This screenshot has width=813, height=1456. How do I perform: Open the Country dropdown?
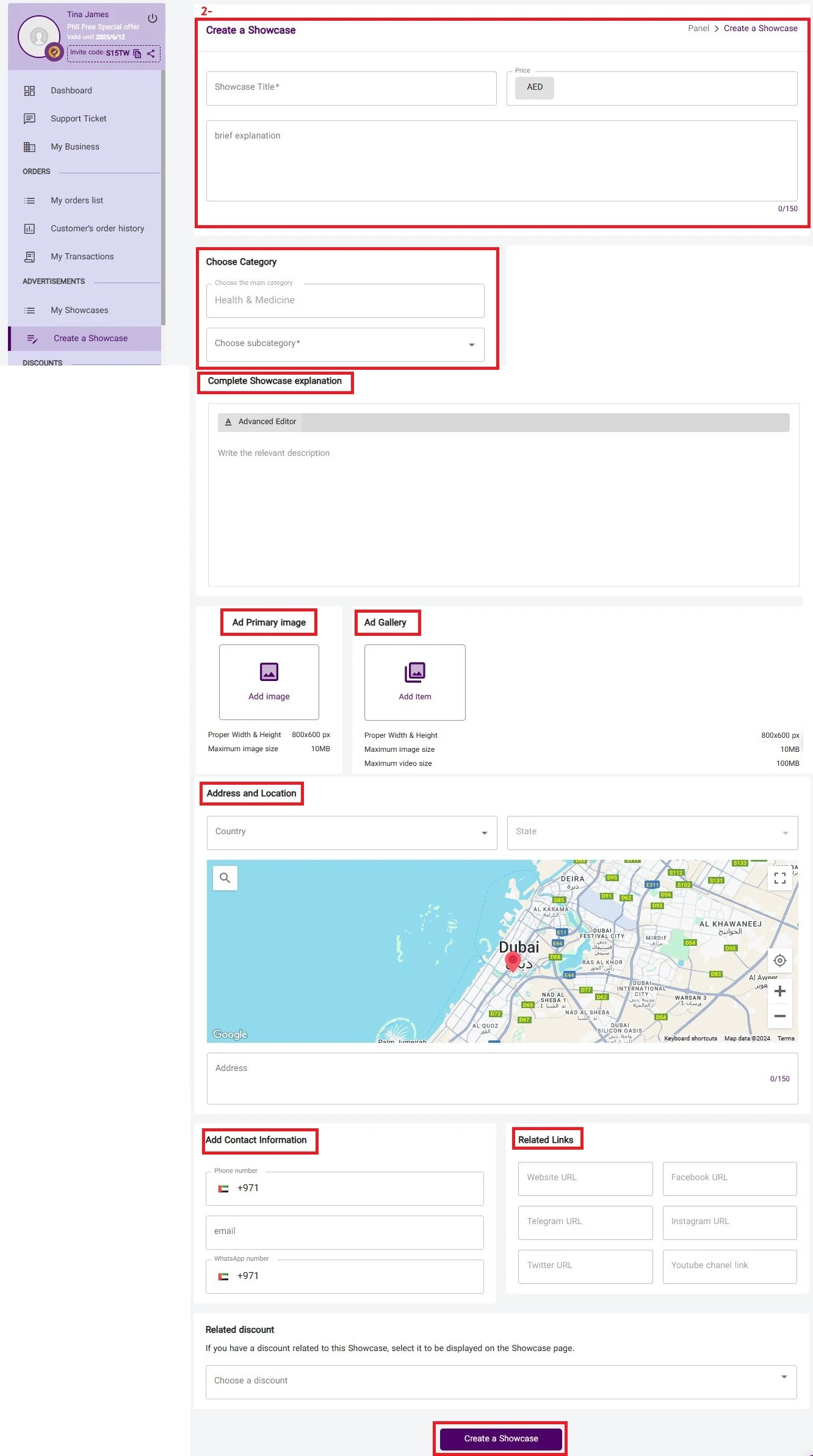pyautogui.click(x=352, y=832)
